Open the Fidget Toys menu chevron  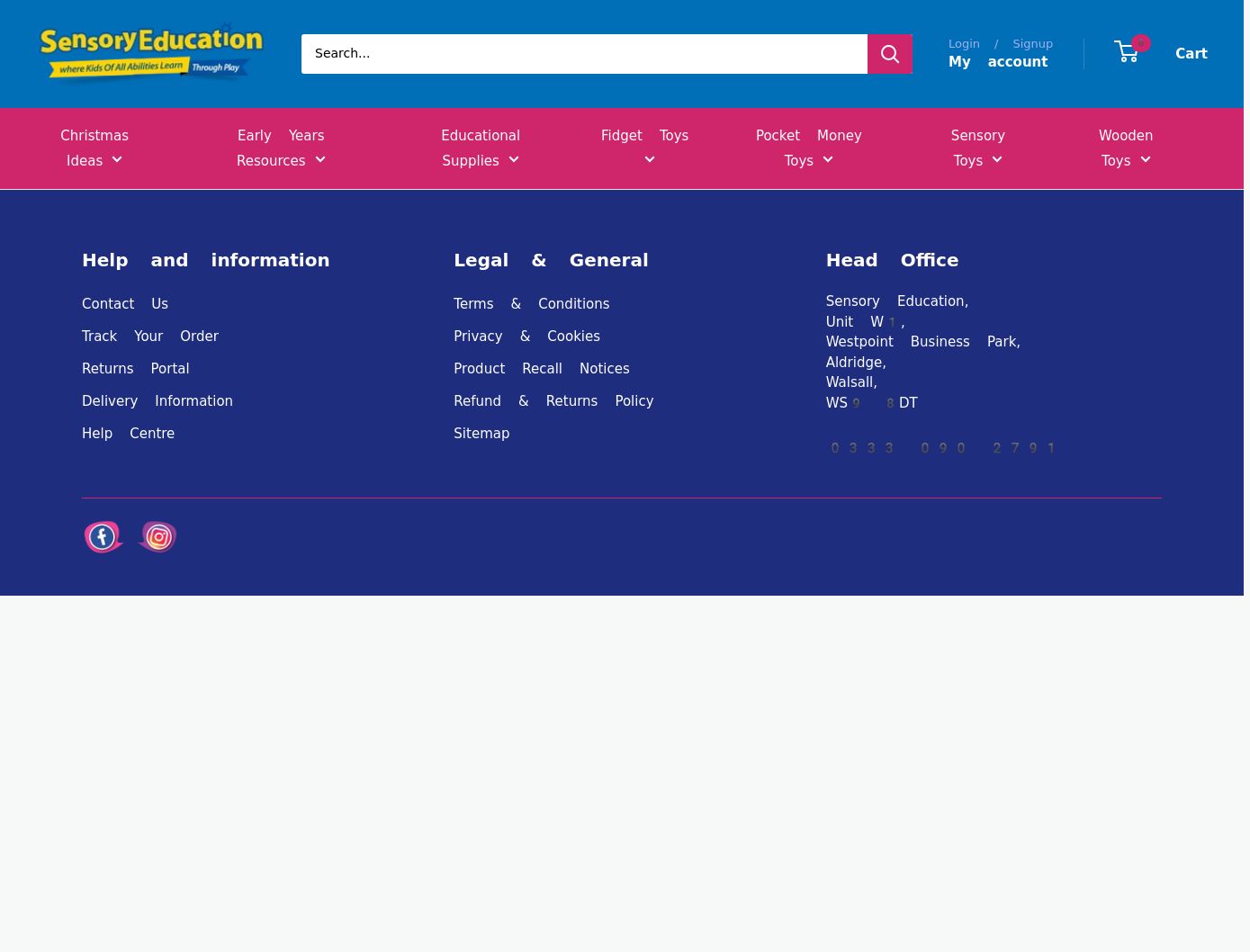(x=649, y=160)
